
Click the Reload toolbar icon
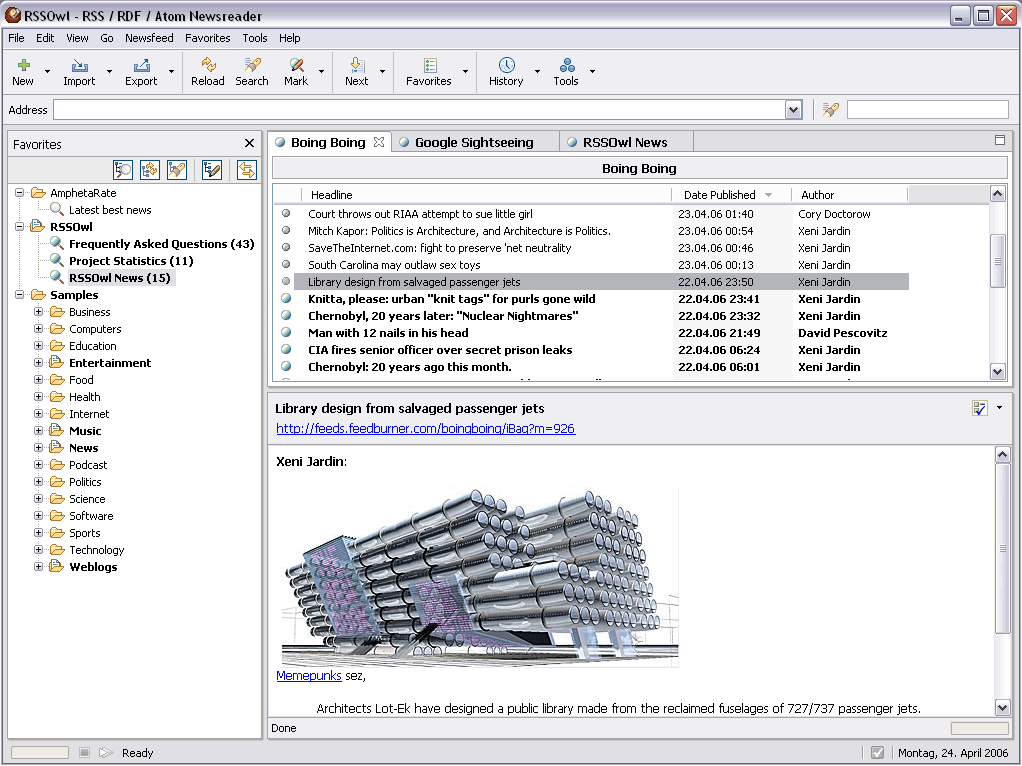pyautogui.click(x=207, y=66)
